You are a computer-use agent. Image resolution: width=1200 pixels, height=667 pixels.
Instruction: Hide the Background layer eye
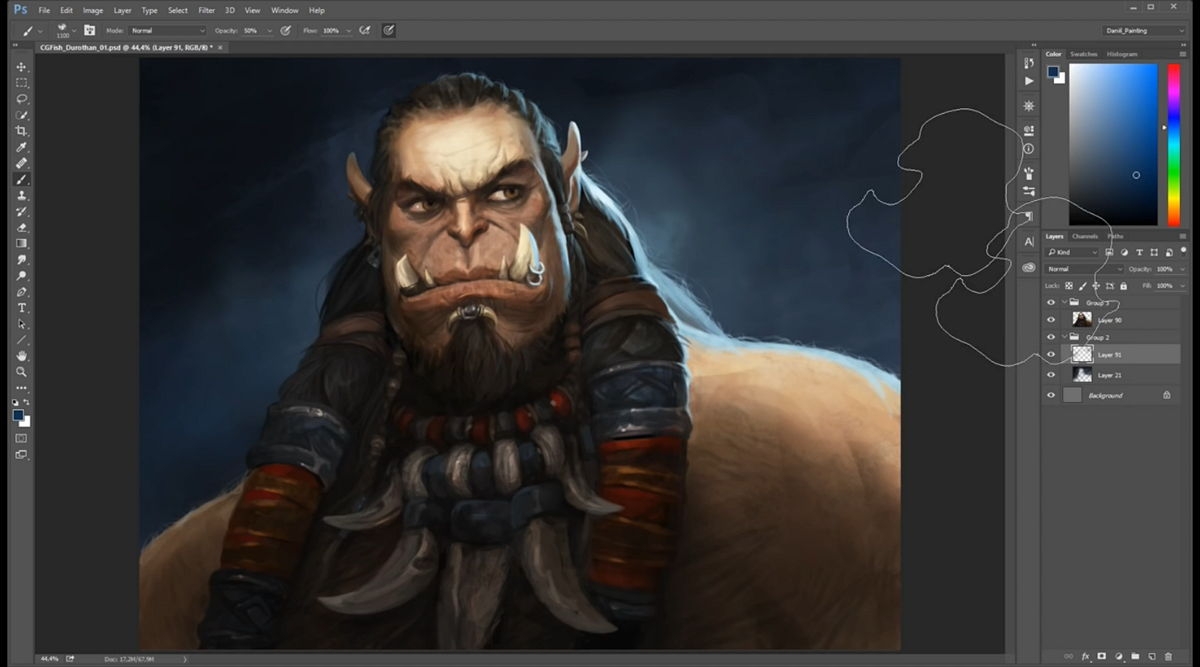click(x=1050, y=395)
